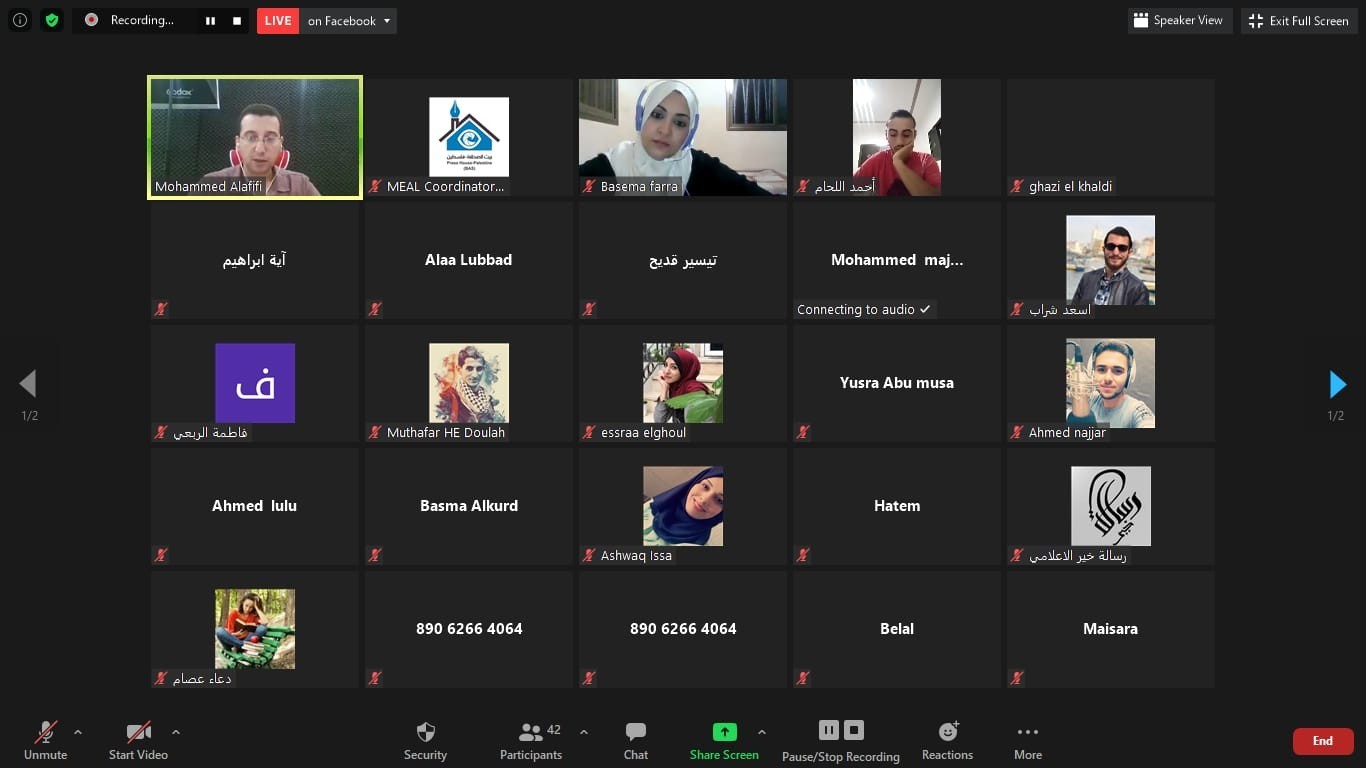Image resolution: width=1366 pixels, height=768 pixels.
Task: Open the Chat window
Action: tap(636, 741)
